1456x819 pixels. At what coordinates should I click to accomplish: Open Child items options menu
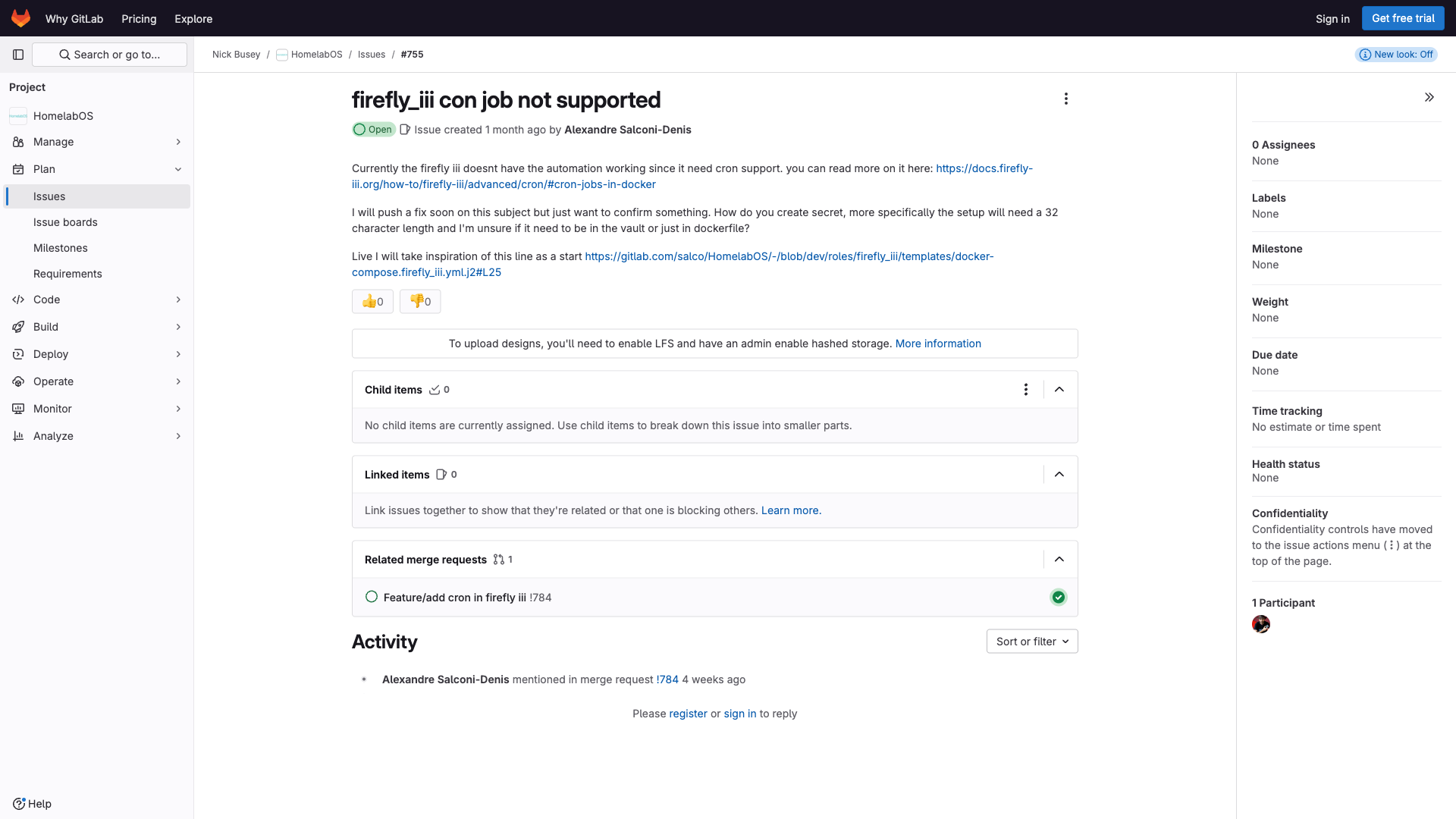click(1025, 390)
